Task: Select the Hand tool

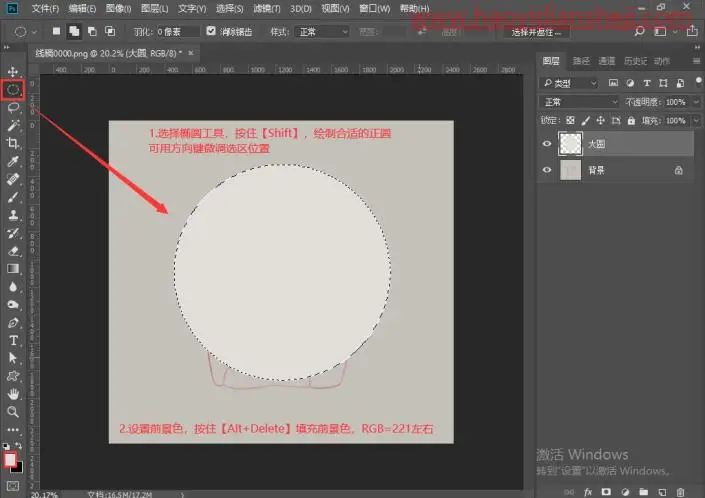Action: [13, 394]
